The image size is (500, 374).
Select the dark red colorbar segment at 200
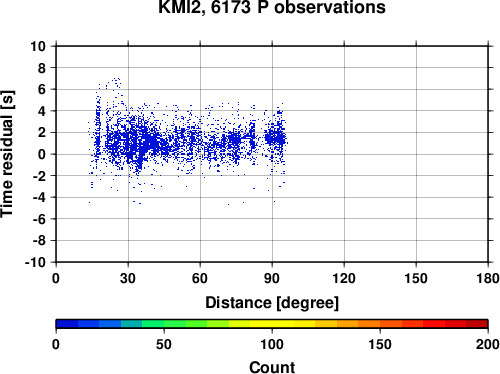click(477, 324)
